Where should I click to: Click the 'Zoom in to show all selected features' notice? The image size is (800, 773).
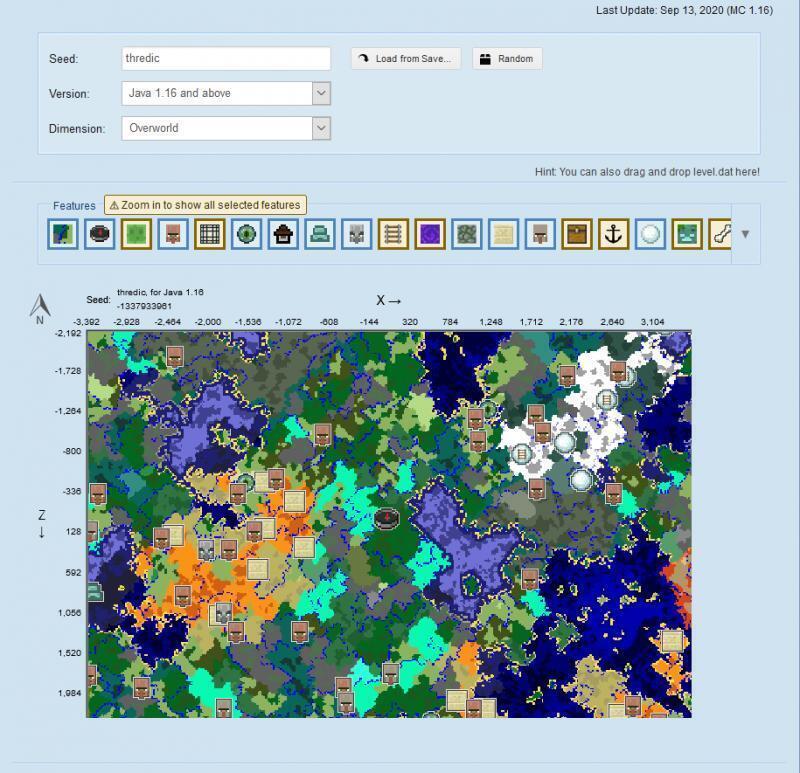(206, 205)
